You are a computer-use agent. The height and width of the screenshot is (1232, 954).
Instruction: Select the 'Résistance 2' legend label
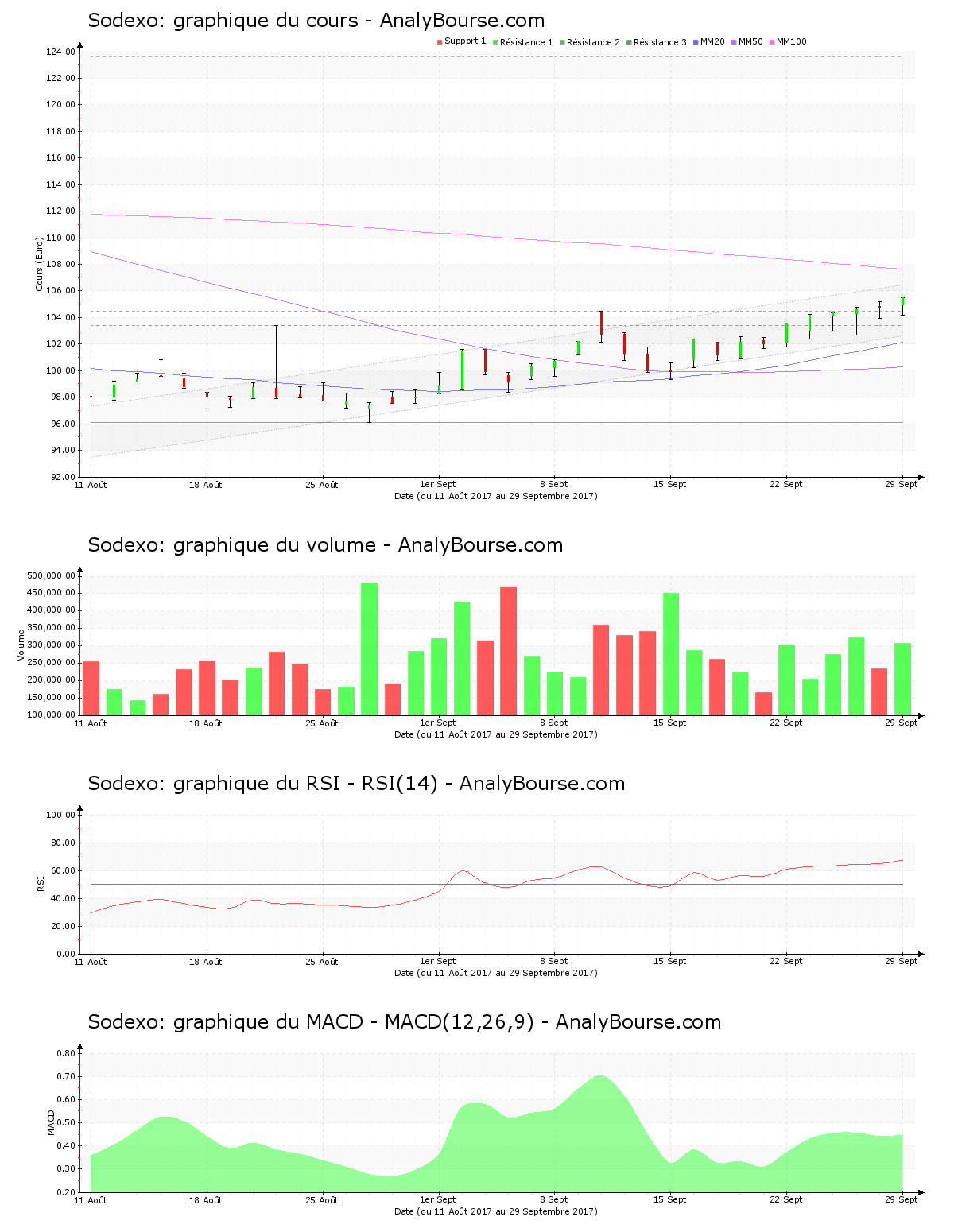(593, 41)
